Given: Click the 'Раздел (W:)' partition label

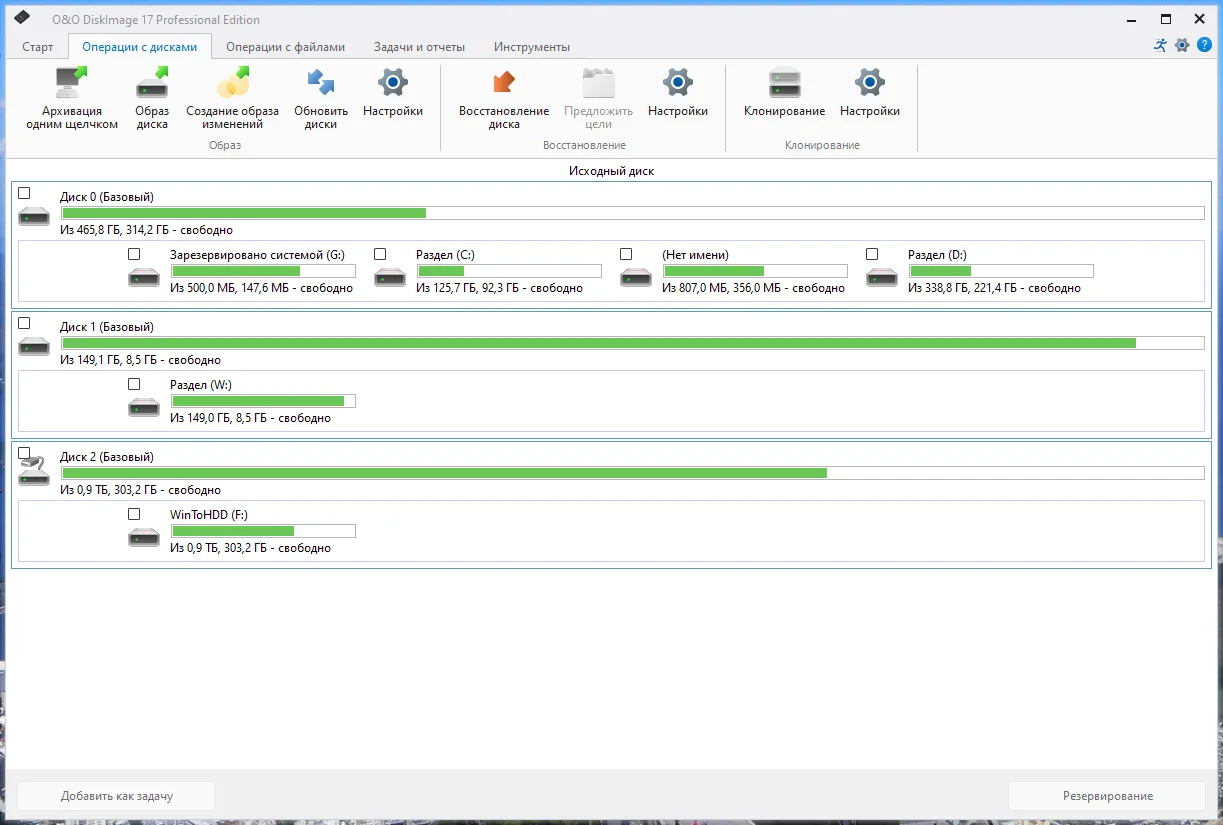Looking at the screenshot, I should (x=201, y=385).
